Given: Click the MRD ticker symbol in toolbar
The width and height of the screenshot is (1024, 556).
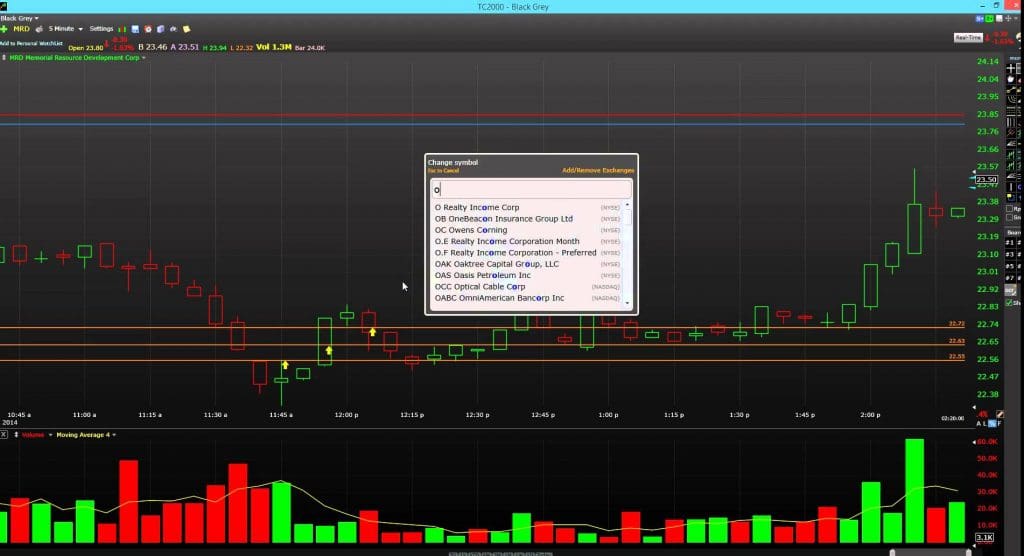Looking at the screenshot, I should [x=22, y=29].
